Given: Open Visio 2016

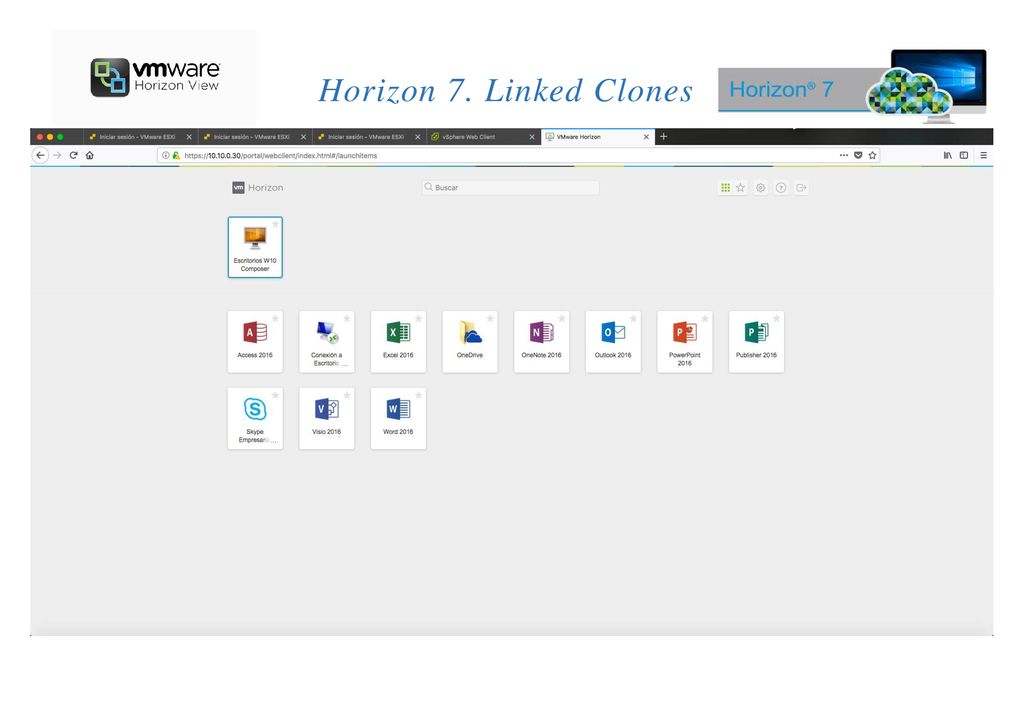Looking at the screenshot, I should [327, 418].
